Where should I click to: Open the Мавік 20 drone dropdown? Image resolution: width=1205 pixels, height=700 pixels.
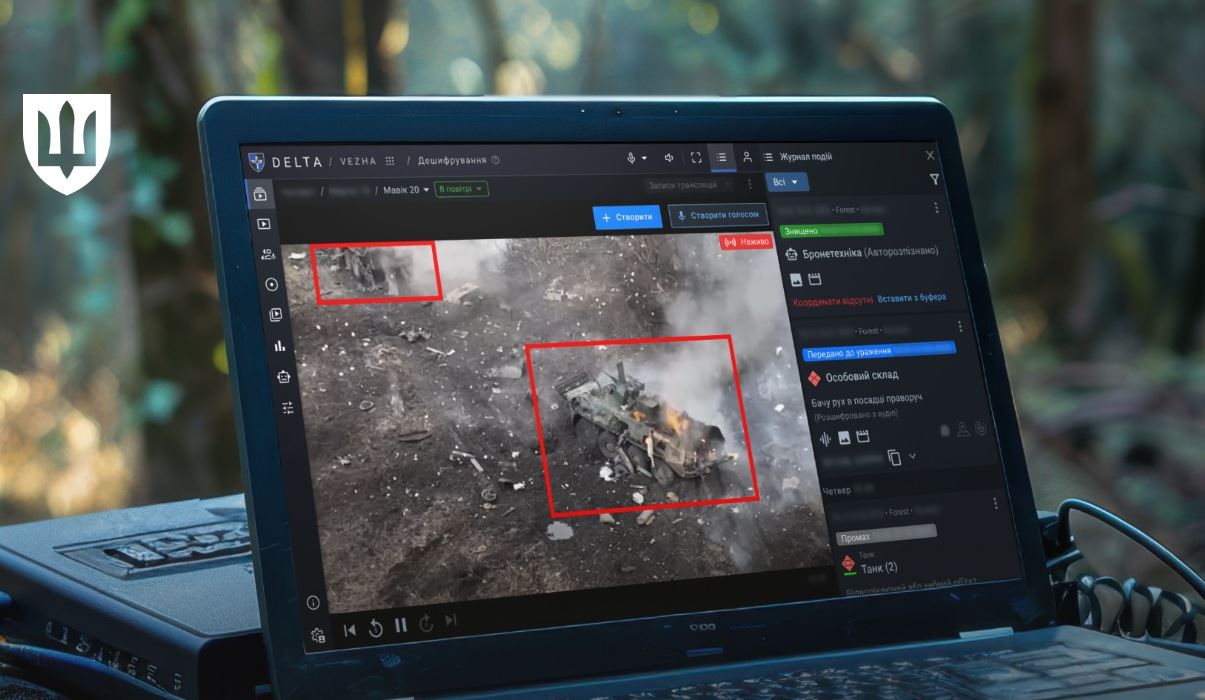(x=406, y=189)
